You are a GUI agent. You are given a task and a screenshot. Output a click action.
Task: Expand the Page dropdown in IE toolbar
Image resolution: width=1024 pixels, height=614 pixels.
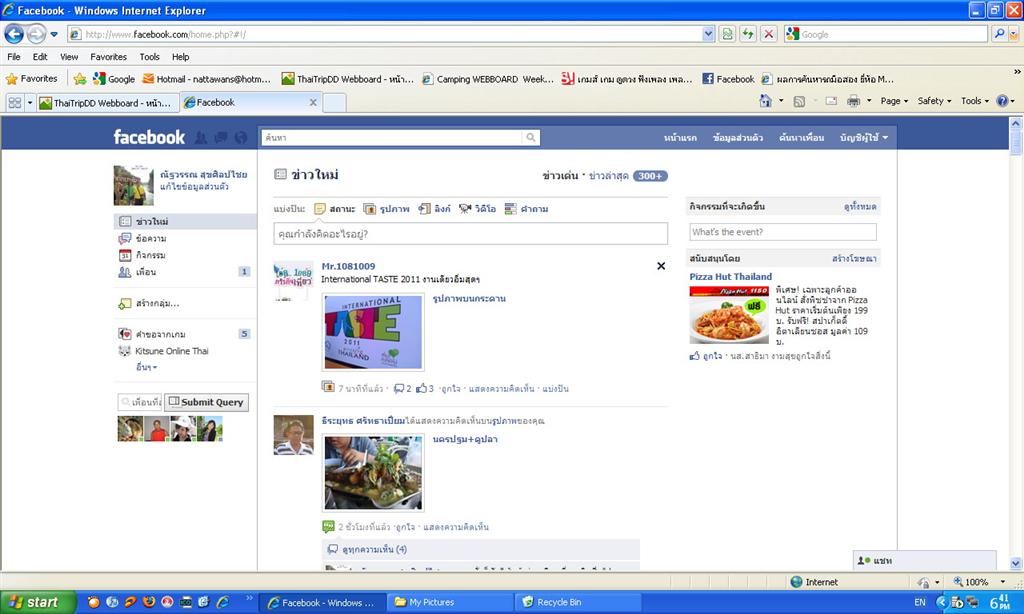[894, 101]
